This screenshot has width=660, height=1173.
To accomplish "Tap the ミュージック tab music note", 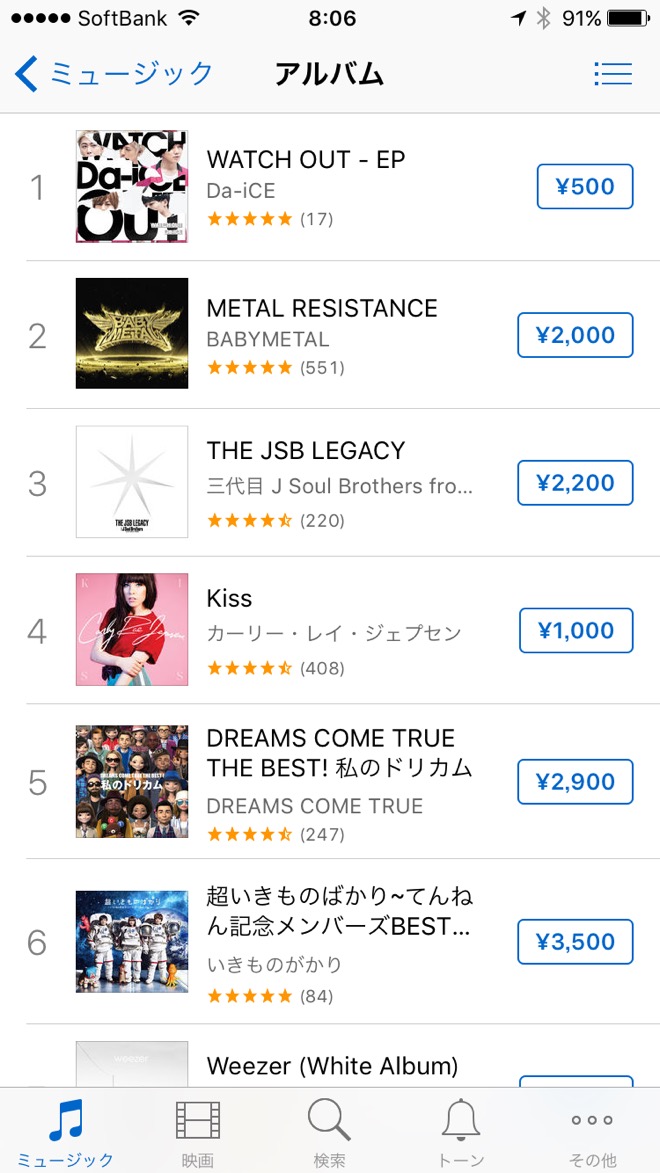I will 65,1121.
